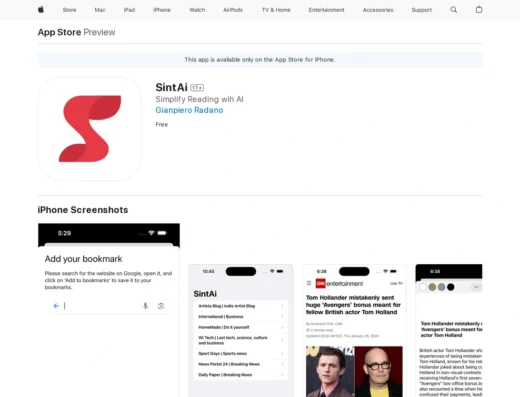Viewport: 520px width, 397px height.
Task: Select the tan color swatch
Action: coord(432,287)
